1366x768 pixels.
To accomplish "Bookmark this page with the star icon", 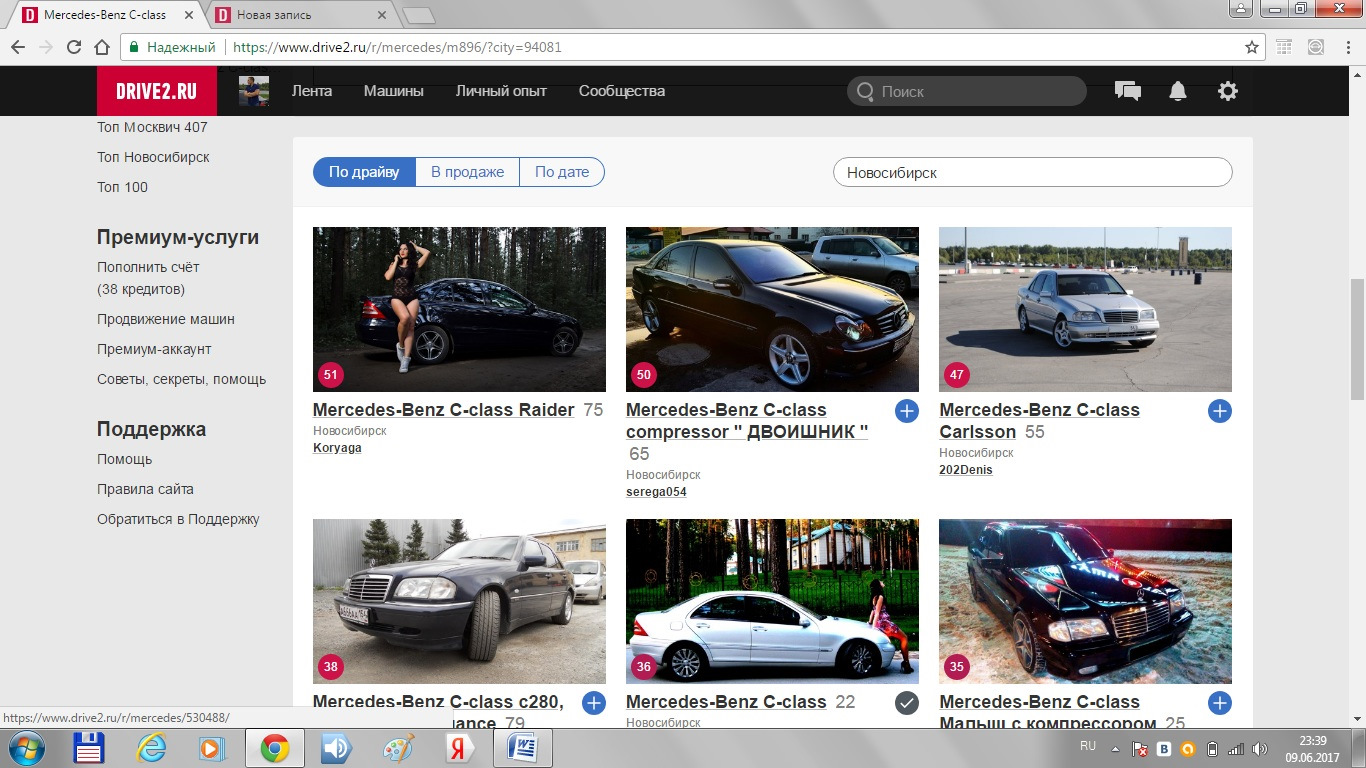I will coord(1252,47).
